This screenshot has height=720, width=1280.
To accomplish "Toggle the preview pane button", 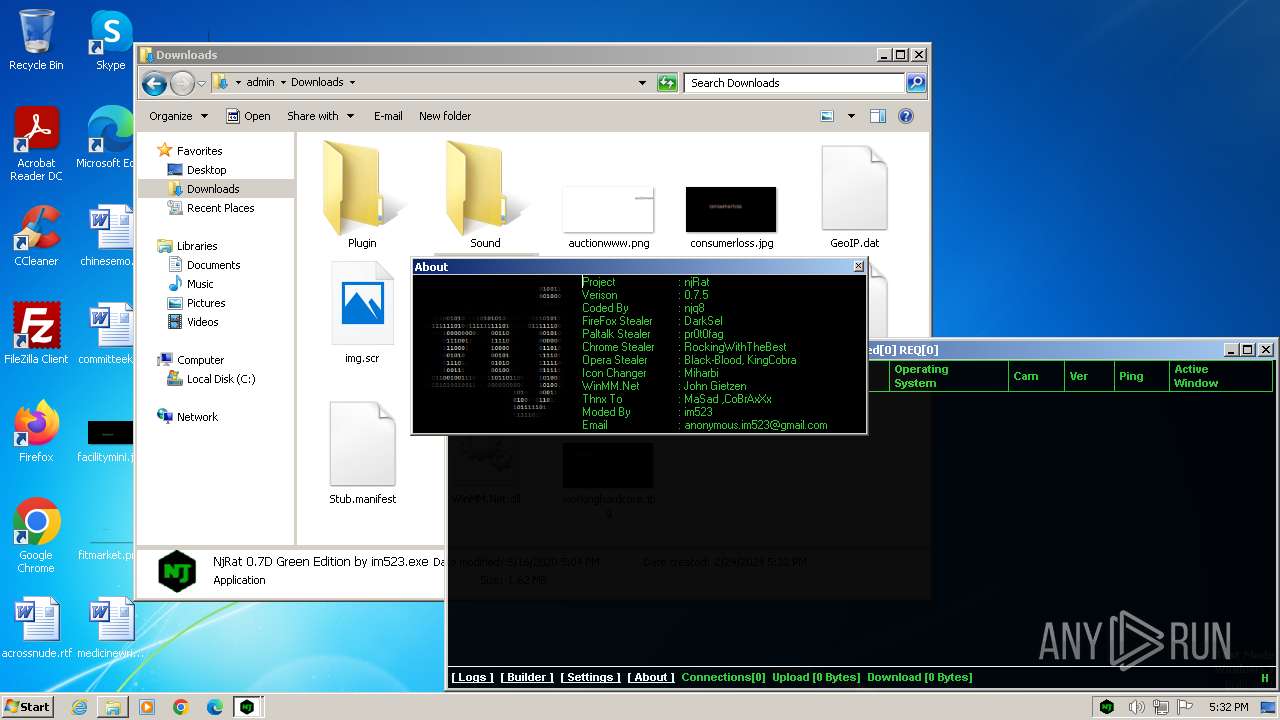I will click(x=878, y=116).
